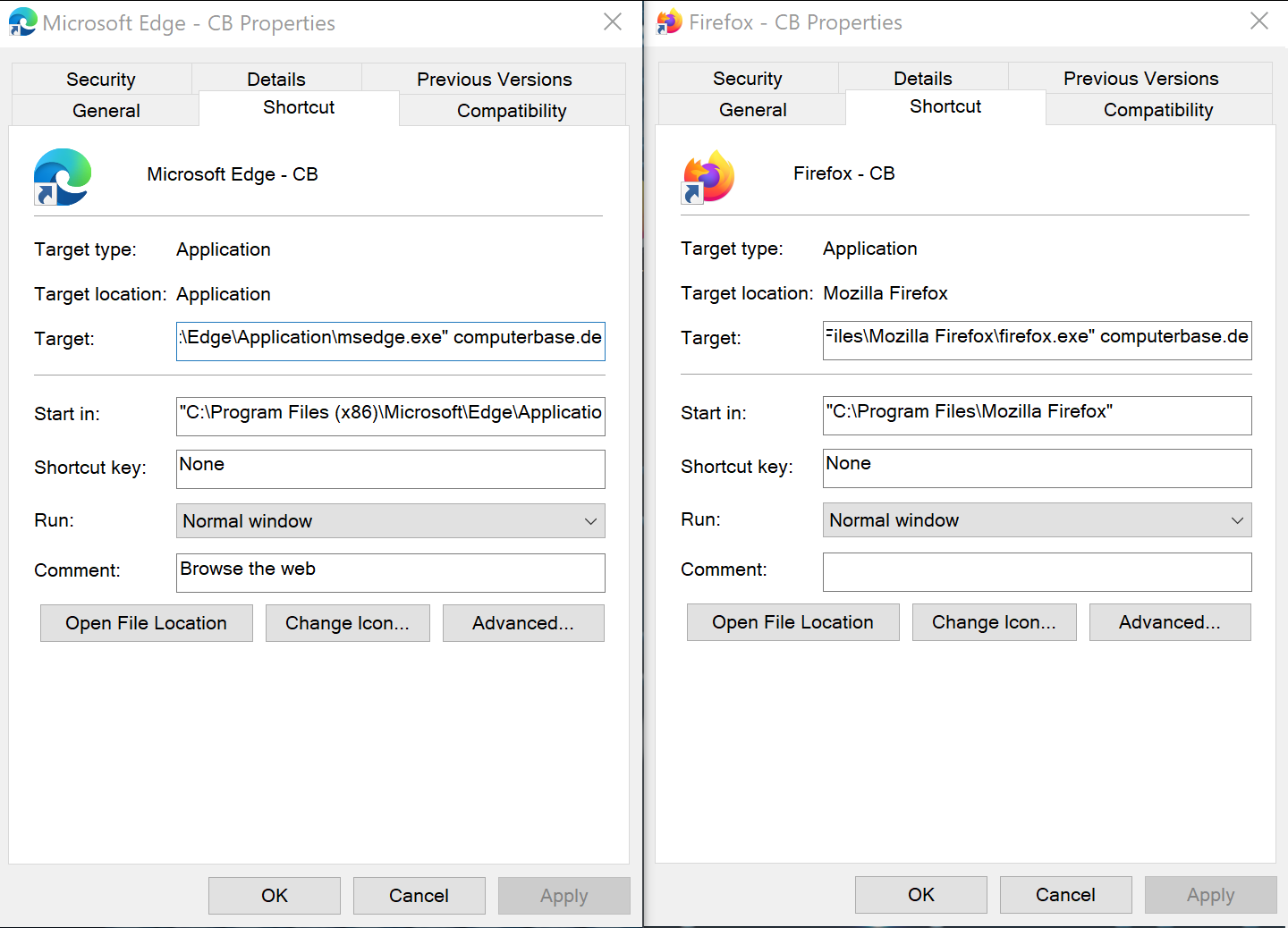Expand the Run dropdown in Firefox properties
The image size is (1288, 928).
click(x=1037, y=520)
